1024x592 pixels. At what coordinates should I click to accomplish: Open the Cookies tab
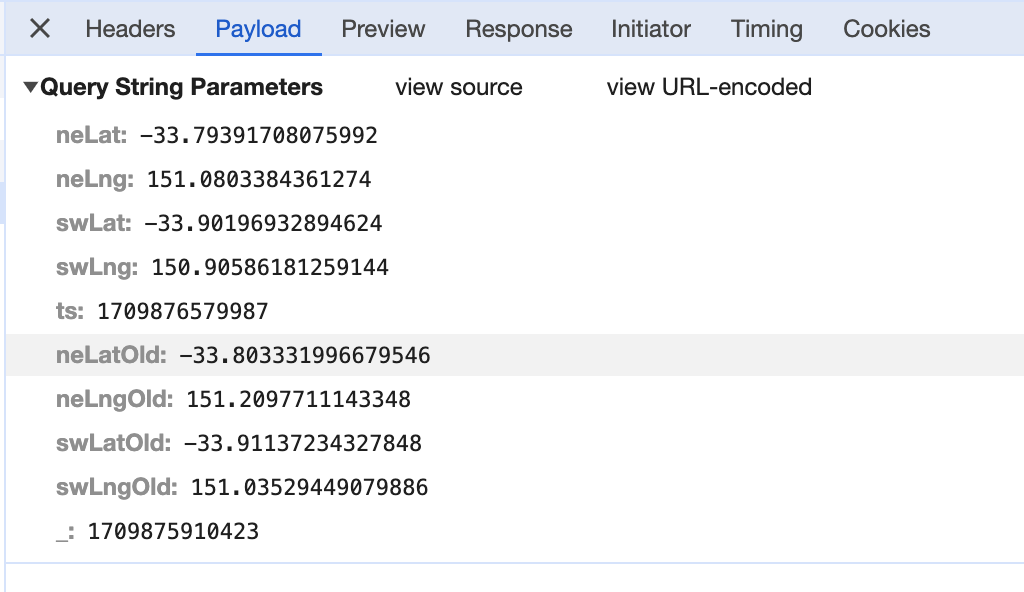[x=886, y=29]
